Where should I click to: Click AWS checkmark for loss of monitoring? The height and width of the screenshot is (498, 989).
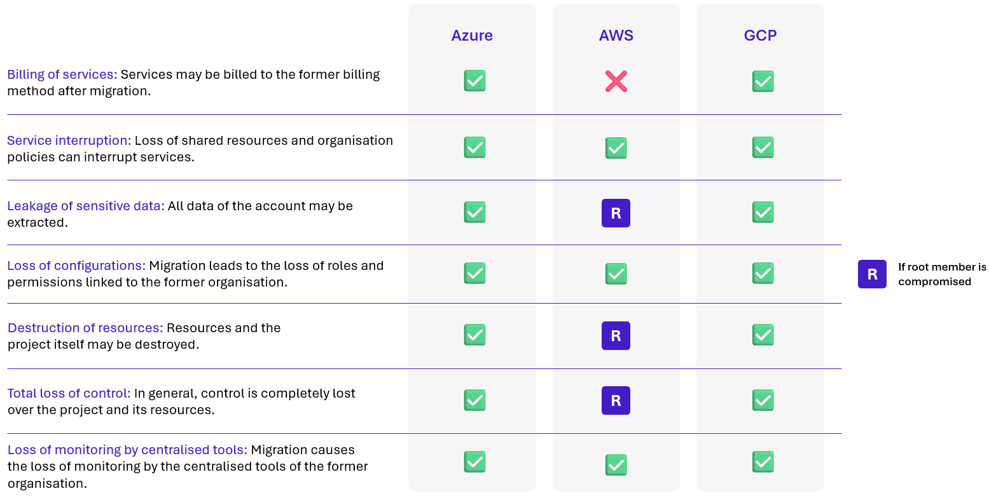(x=616, y=464)
